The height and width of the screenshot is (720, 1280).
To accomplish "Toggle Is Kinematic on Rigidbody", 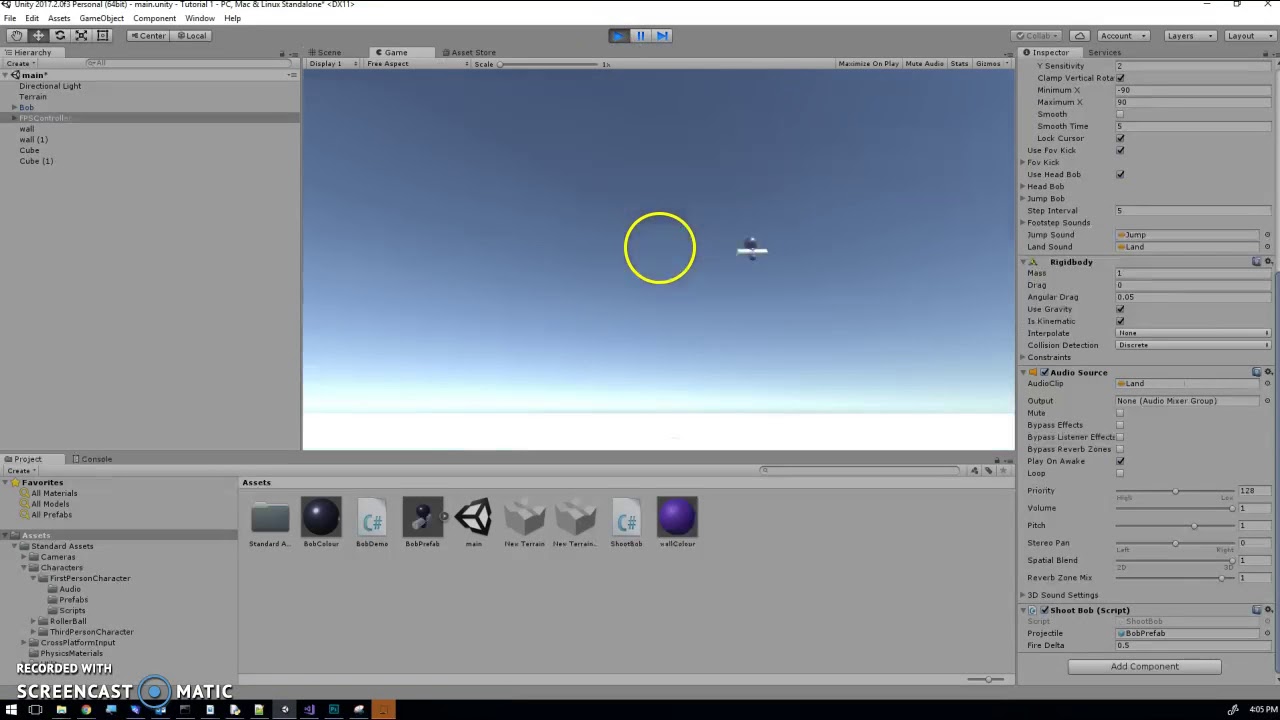I will point(1120,321).
